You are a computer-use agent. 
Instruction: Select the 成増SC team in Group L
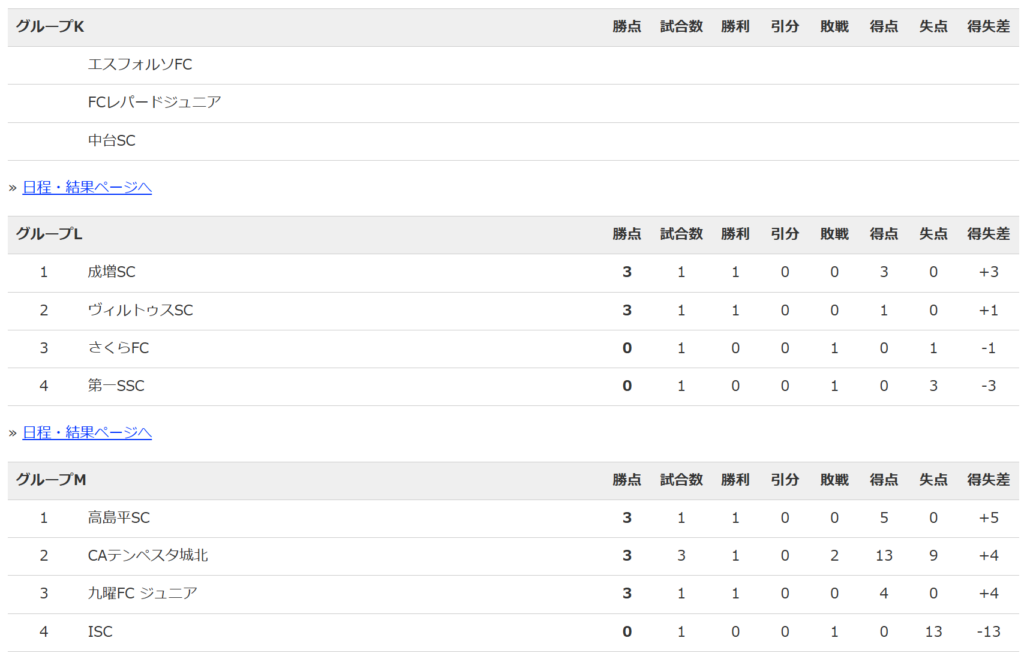click(x=111, y=272)
